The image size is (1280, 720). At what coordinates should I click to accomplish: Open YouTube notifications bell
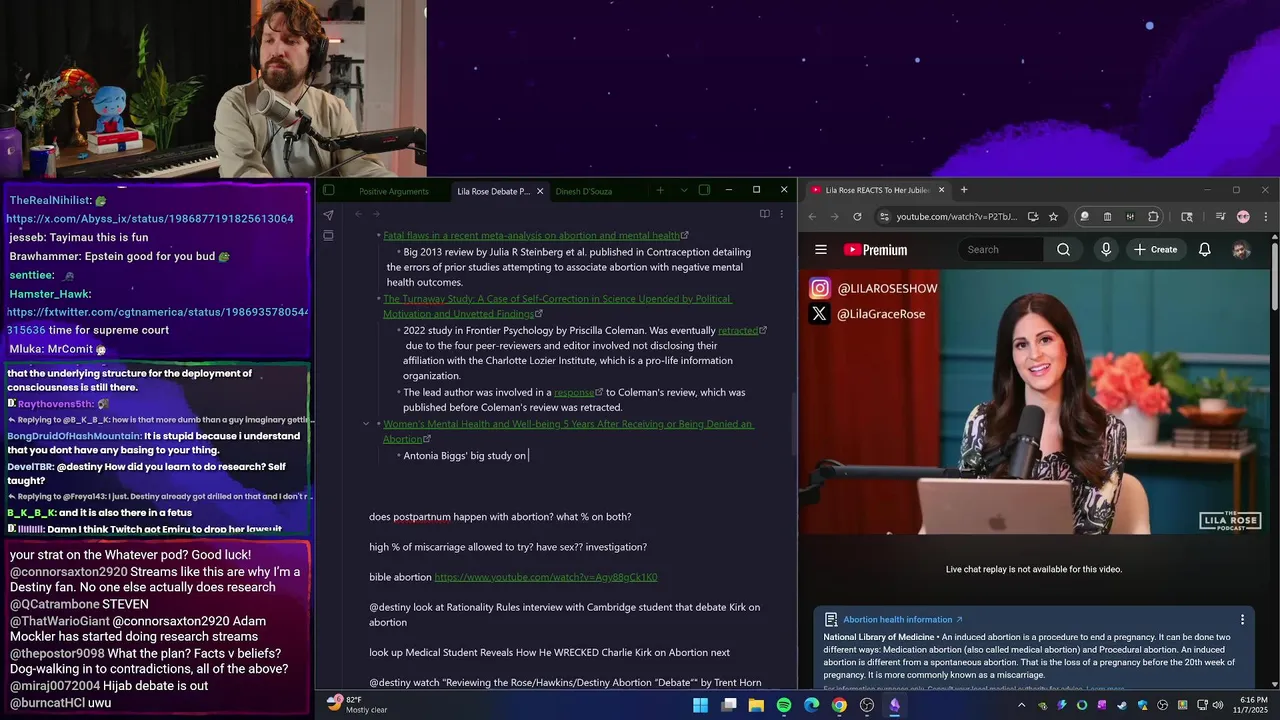[1205, 250]
